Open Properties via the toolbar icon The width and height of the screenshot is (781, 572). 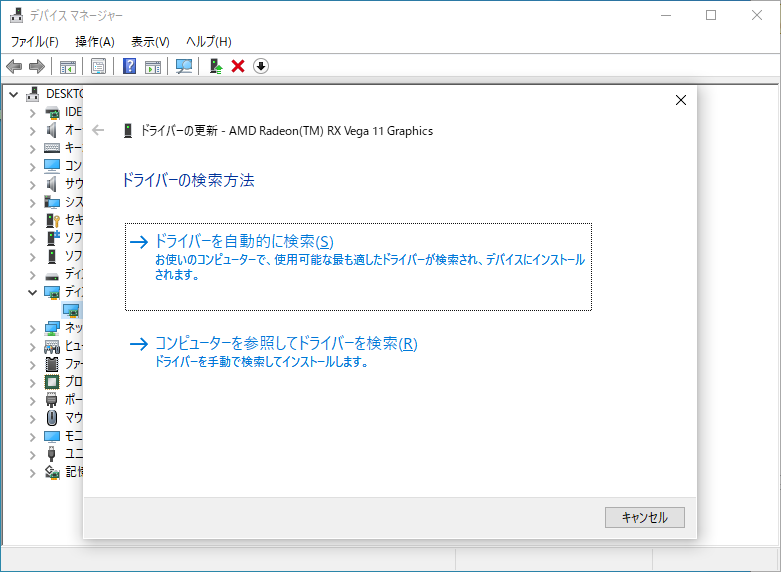99,66
